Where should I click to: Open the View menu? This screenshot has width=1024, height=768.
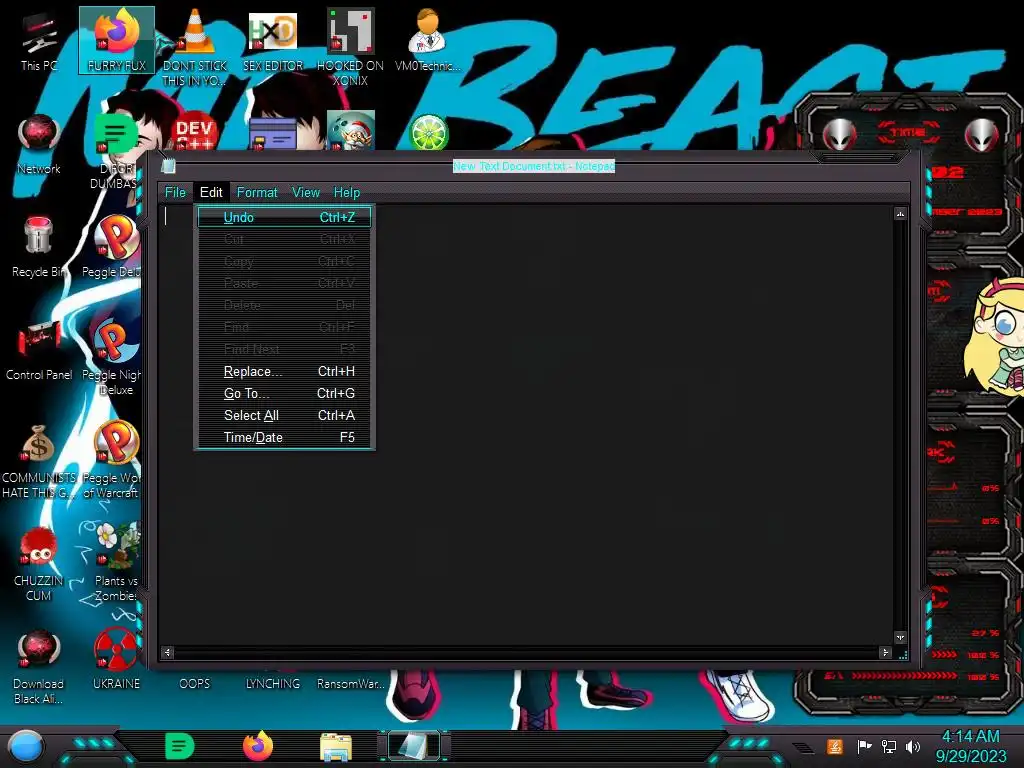click(306, 192)
